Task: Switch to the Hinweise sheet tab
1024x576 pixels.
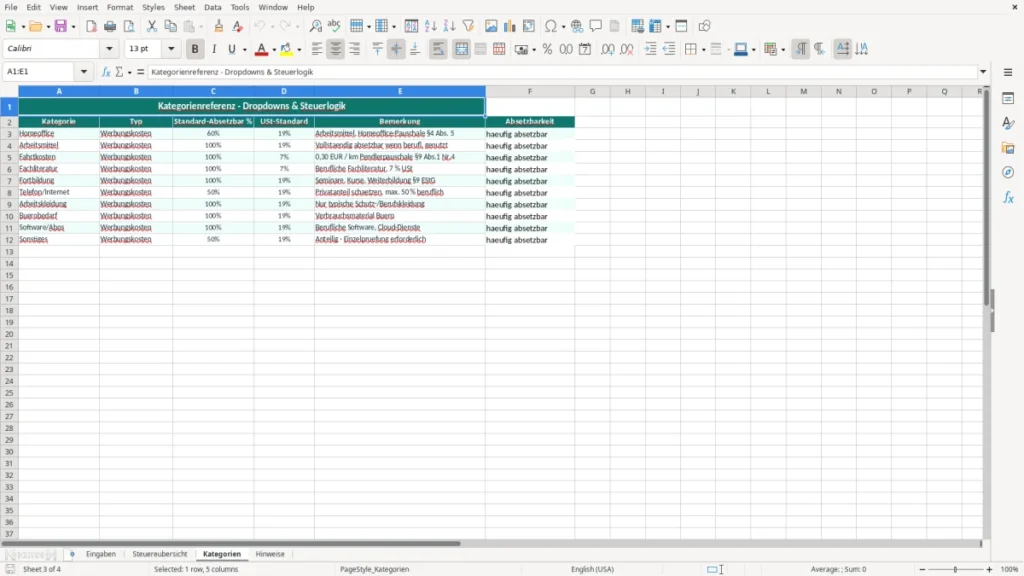Action: click(x=270, y=554)
